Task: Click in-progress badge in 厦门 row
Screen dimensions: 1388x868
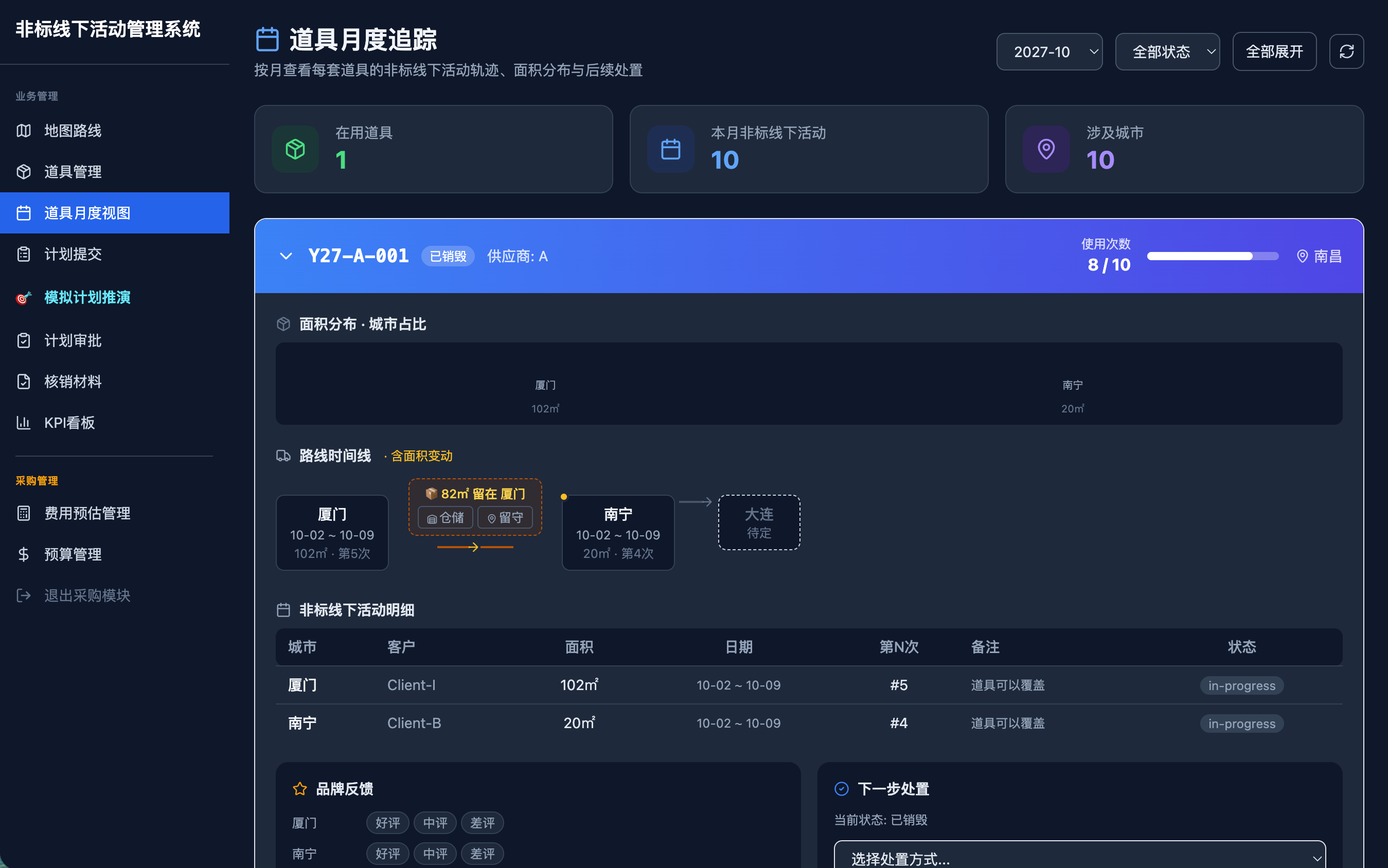Action: pyautogui.click(x=1241, y=685)
